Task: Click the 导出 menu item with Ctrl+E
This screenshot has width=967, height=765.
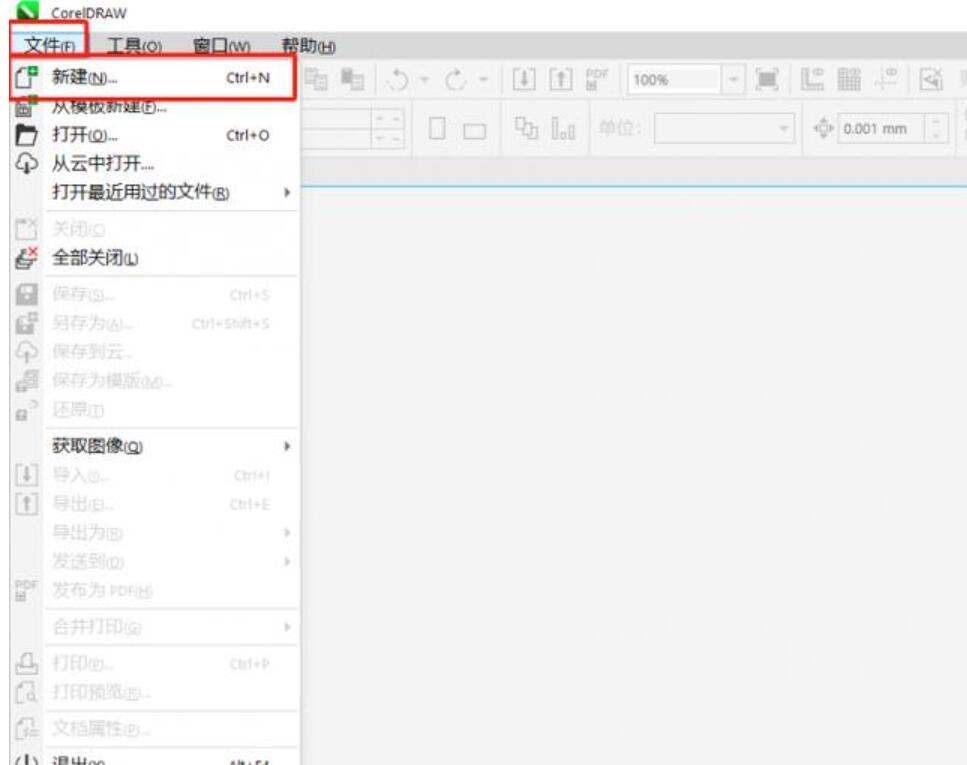Action: coord(154,504)
